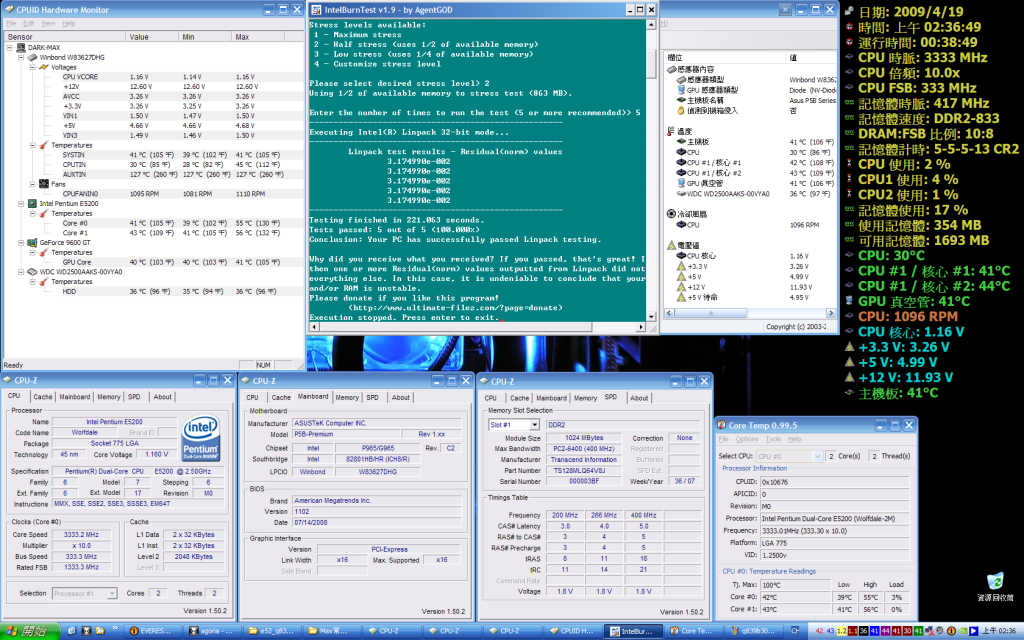
Task: Click the 感應器內容 icon in EVEREST panel
Action: (x=671, y=69)
